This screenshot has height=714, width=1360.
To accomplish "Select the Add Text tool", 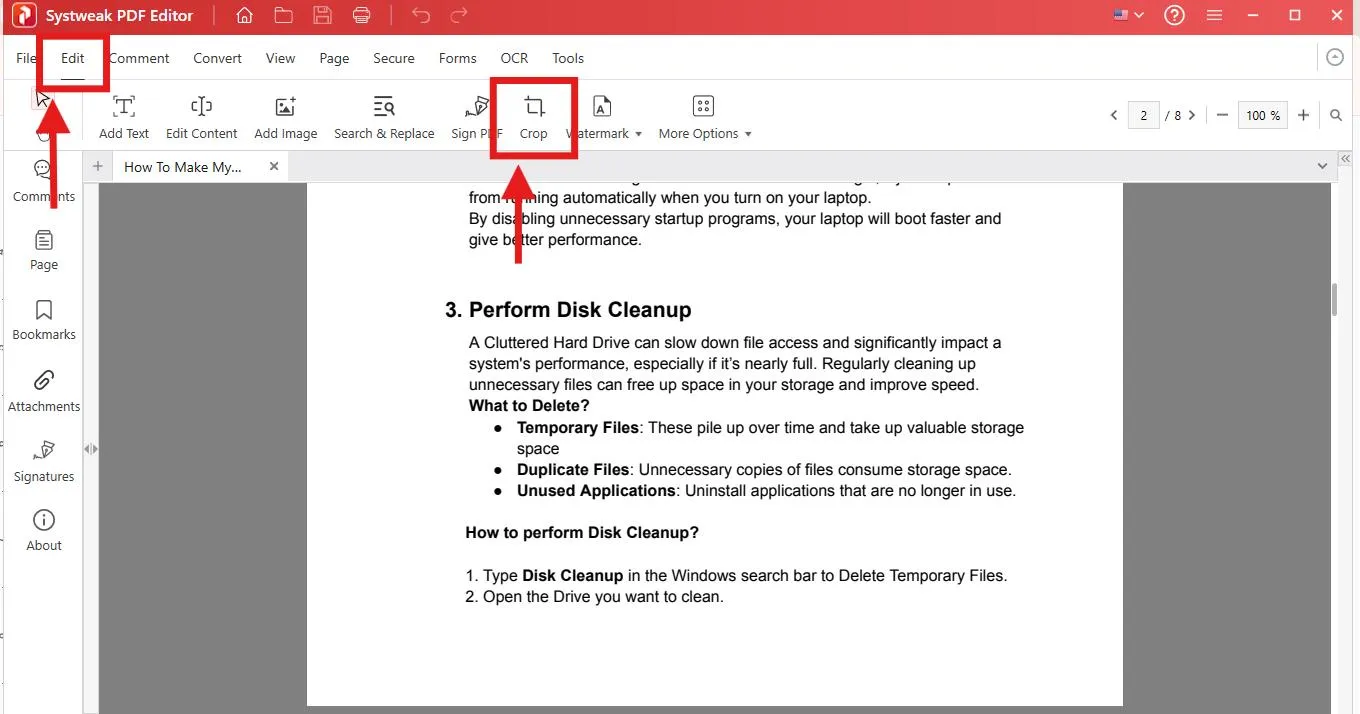I will [124, 117].
